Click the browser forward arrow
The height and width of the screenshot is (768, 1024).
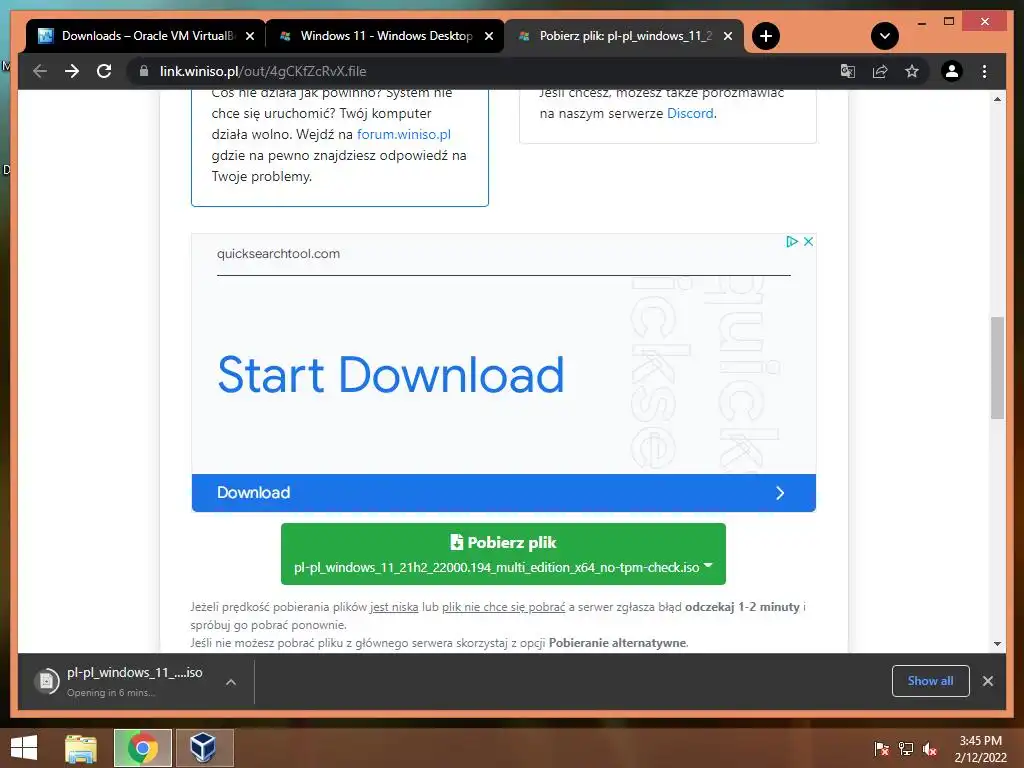pos(72,71)
